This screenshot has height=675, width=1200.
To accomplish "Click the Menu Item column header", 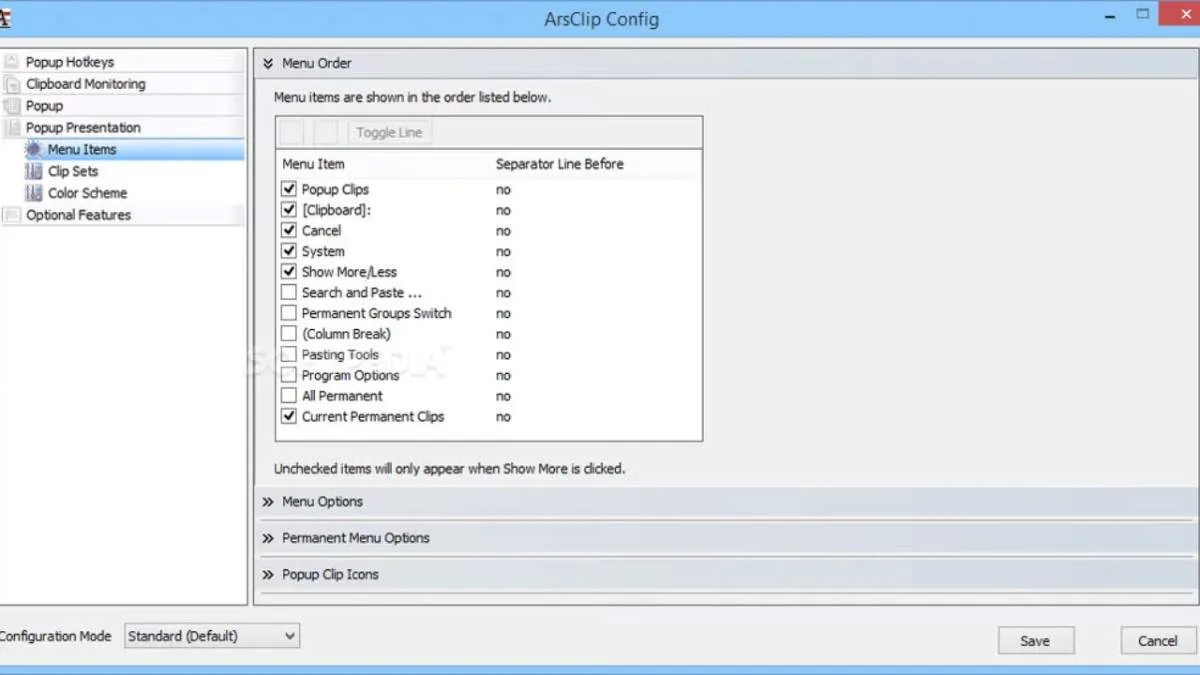I will 313,164.
